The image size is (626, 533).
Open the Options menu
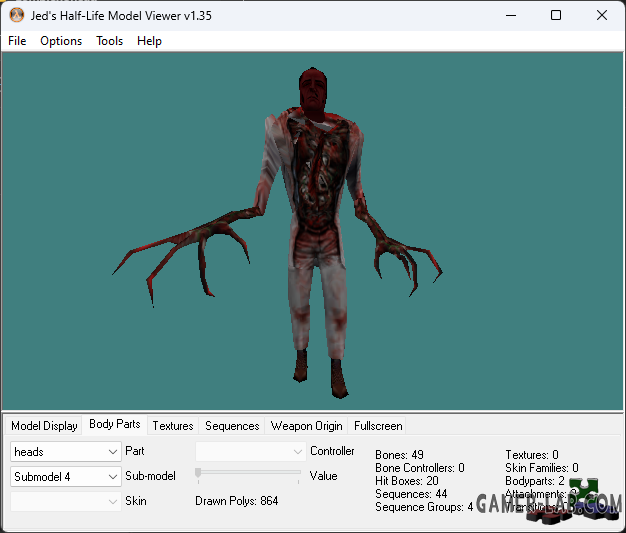(x=61, y=41)
